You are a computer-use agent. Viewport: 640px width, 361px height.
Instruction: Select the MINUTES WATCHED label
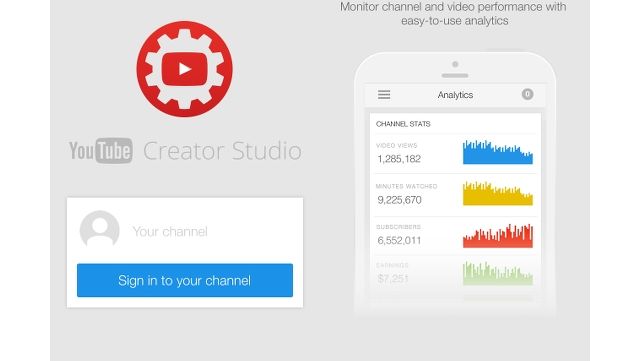pyautogui.click(x=406, y=186)
